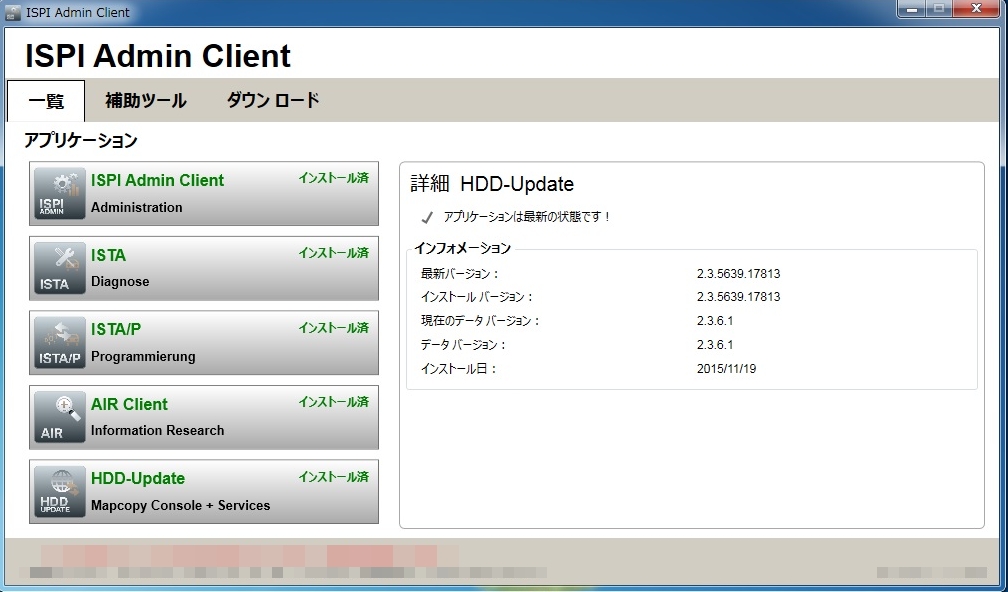Click the up-to-date checkmark icon
Viewport: 1008px width, 592px height.
(427, 218)
